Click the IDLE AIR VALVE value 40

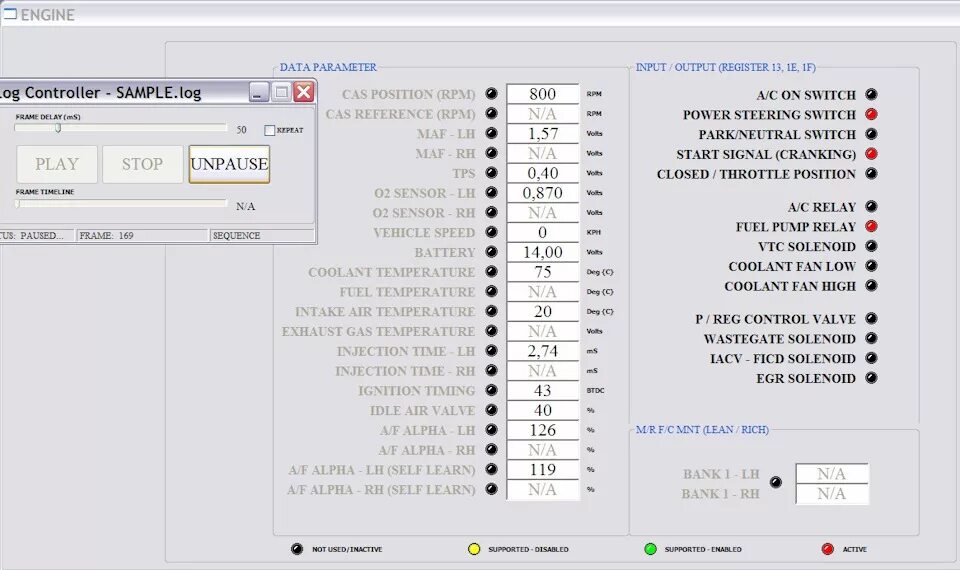coord(542,410)
